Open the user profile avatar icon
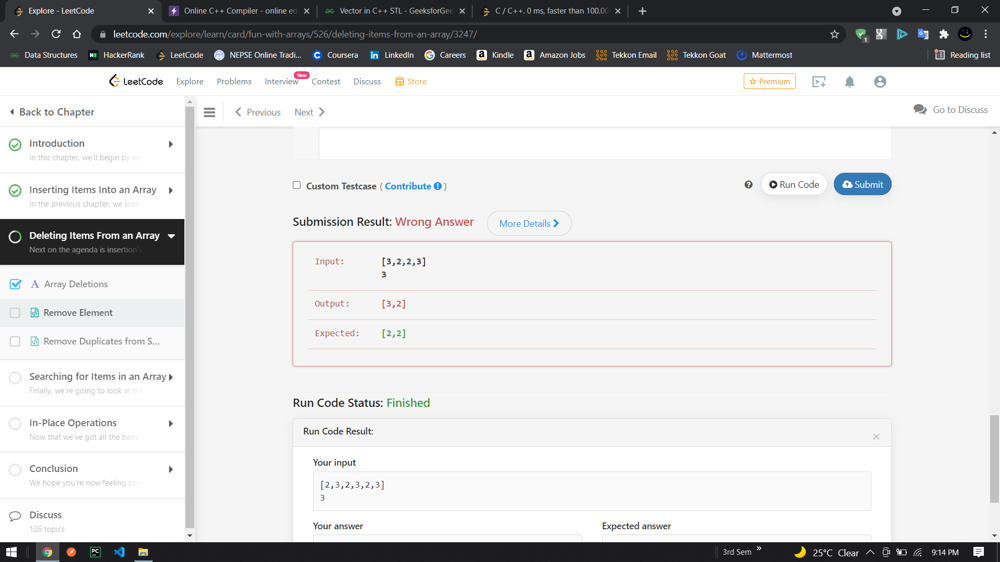This screenshot has width=1000, height=562. [880, 82]
